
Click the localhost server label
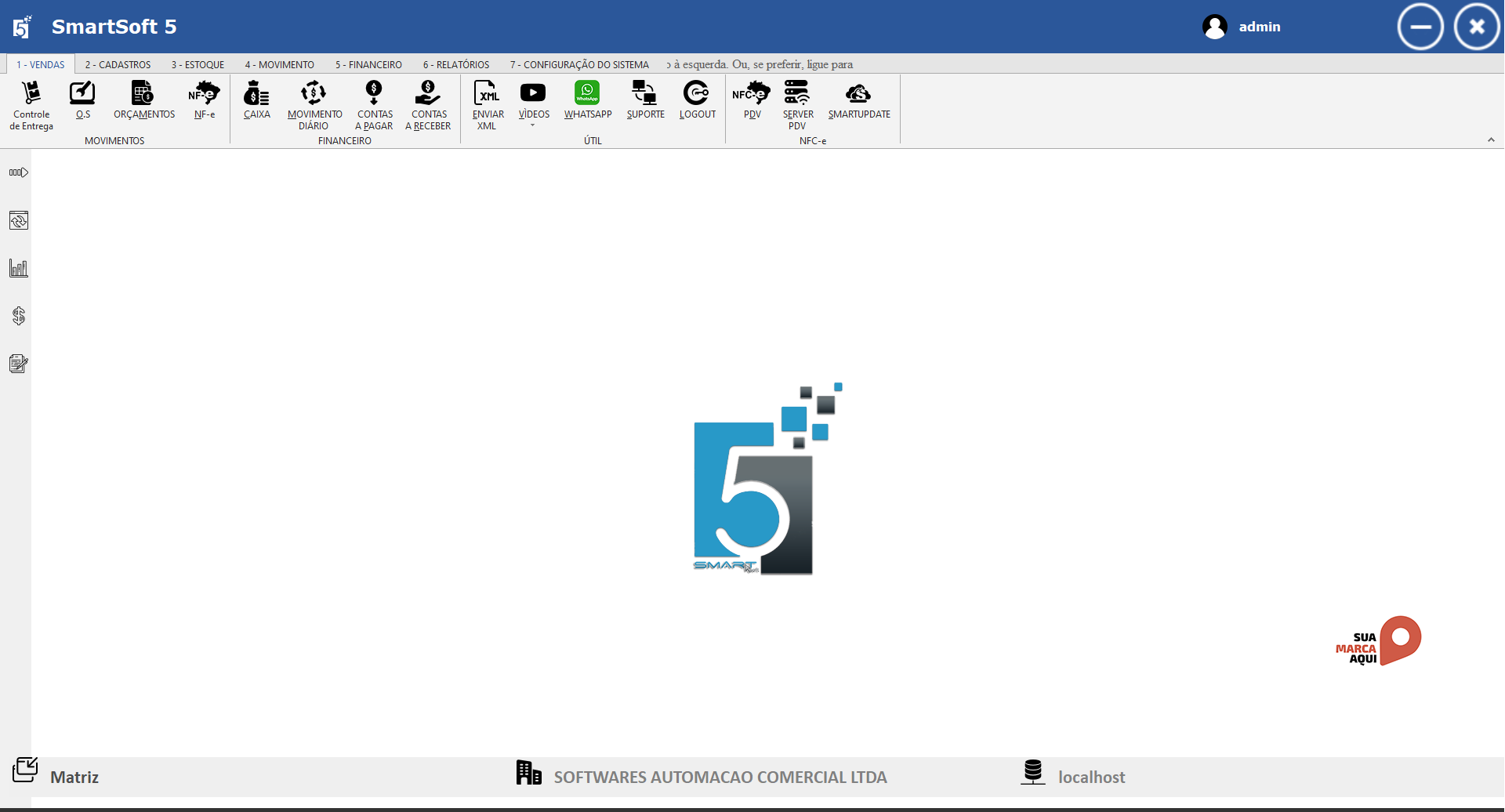(1091, 777)
